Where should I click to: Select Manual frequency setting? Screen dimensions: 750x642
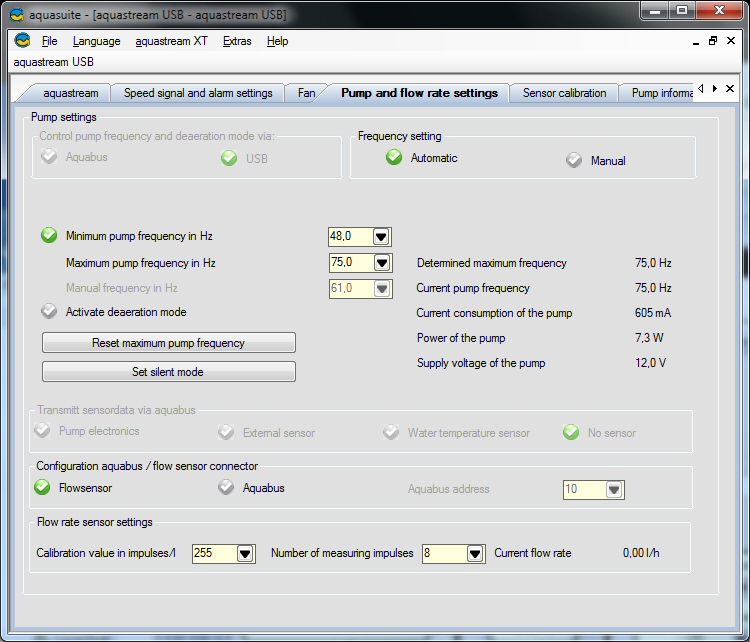coord(596,161)
